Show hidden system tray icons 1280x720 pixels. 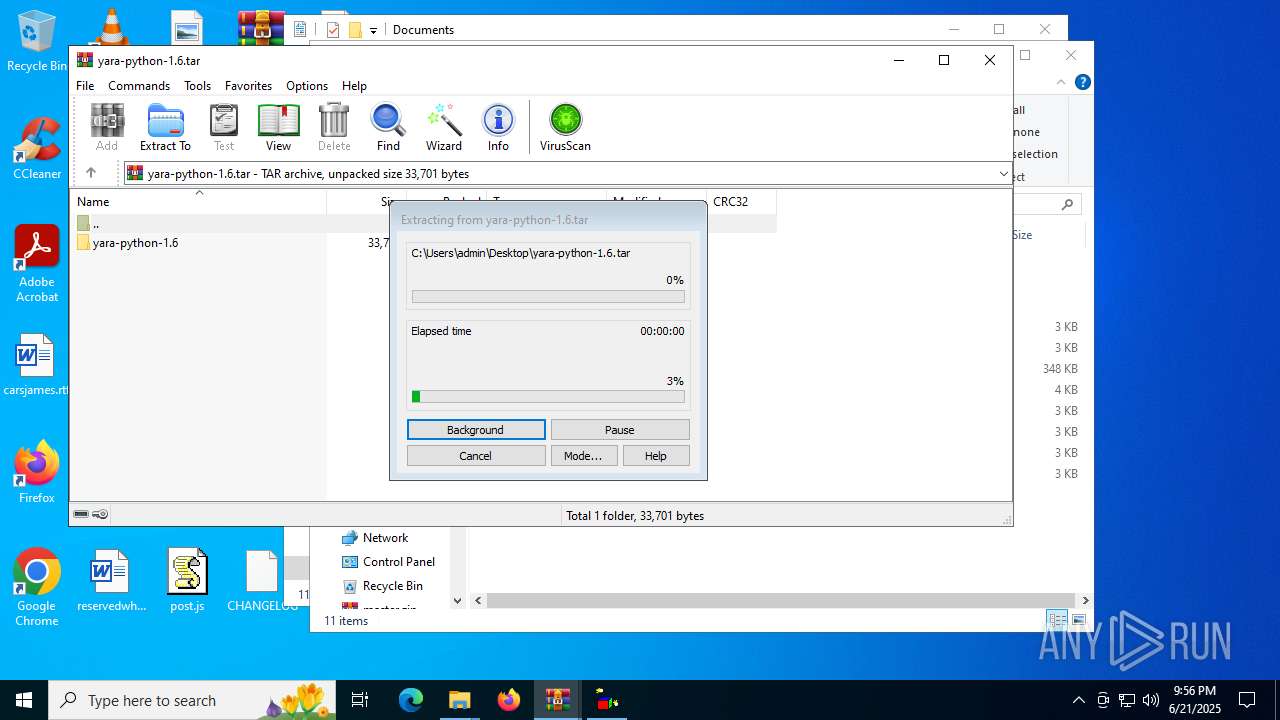tap(1078, 700)
